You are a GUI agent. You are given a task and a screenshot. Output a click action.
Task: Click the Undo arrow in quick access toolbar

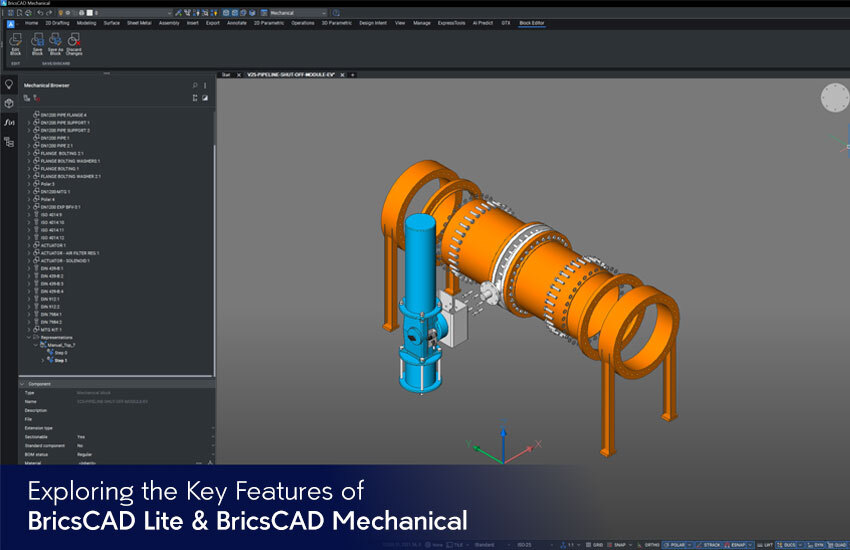click(x=40, y=12)
